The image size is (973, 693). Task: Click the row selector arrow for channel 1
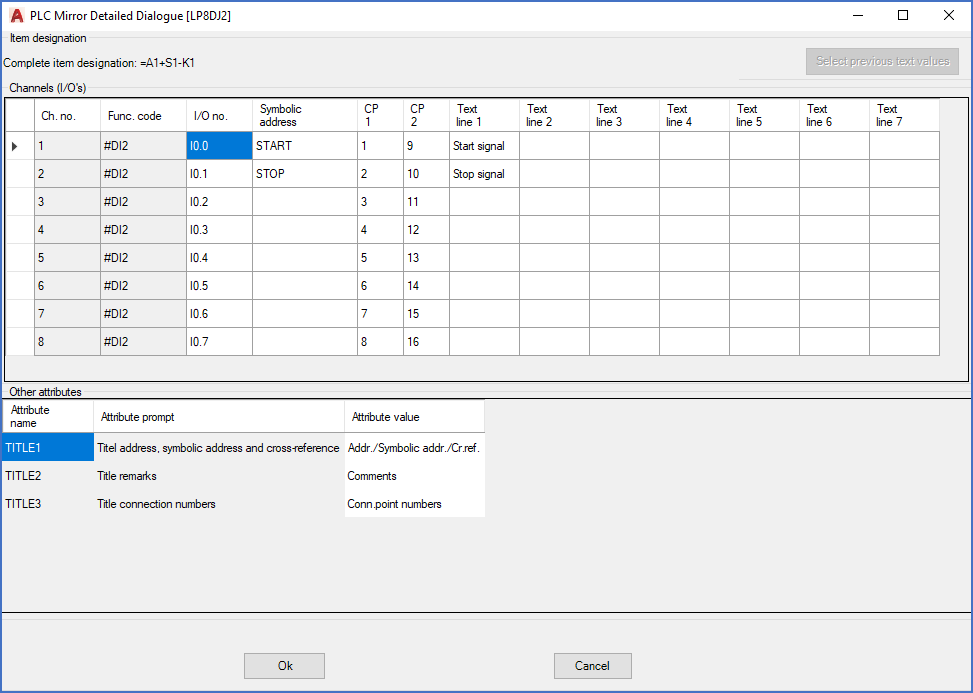coord(17,145)
